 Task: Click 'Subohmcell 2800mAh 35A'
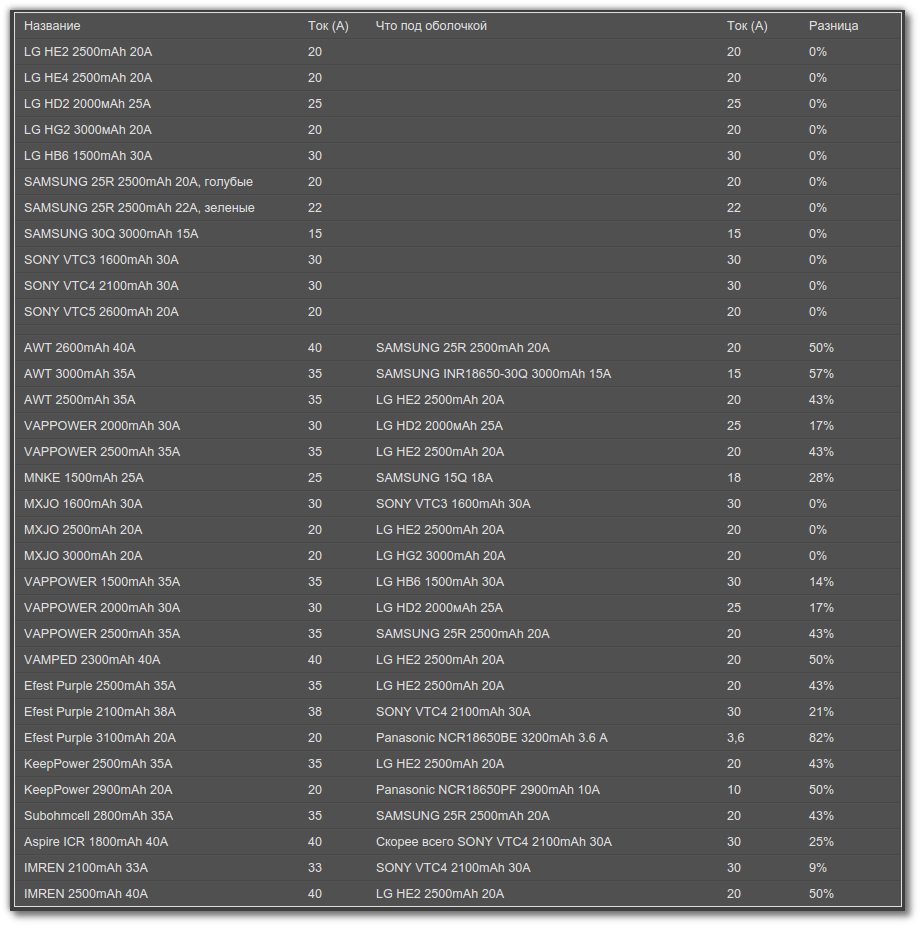(99, 816)
